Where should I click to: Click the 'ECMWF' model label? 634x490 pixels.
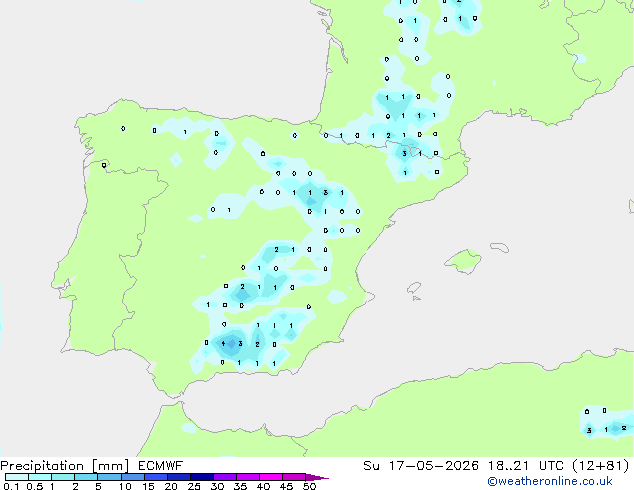pos(161,466)
